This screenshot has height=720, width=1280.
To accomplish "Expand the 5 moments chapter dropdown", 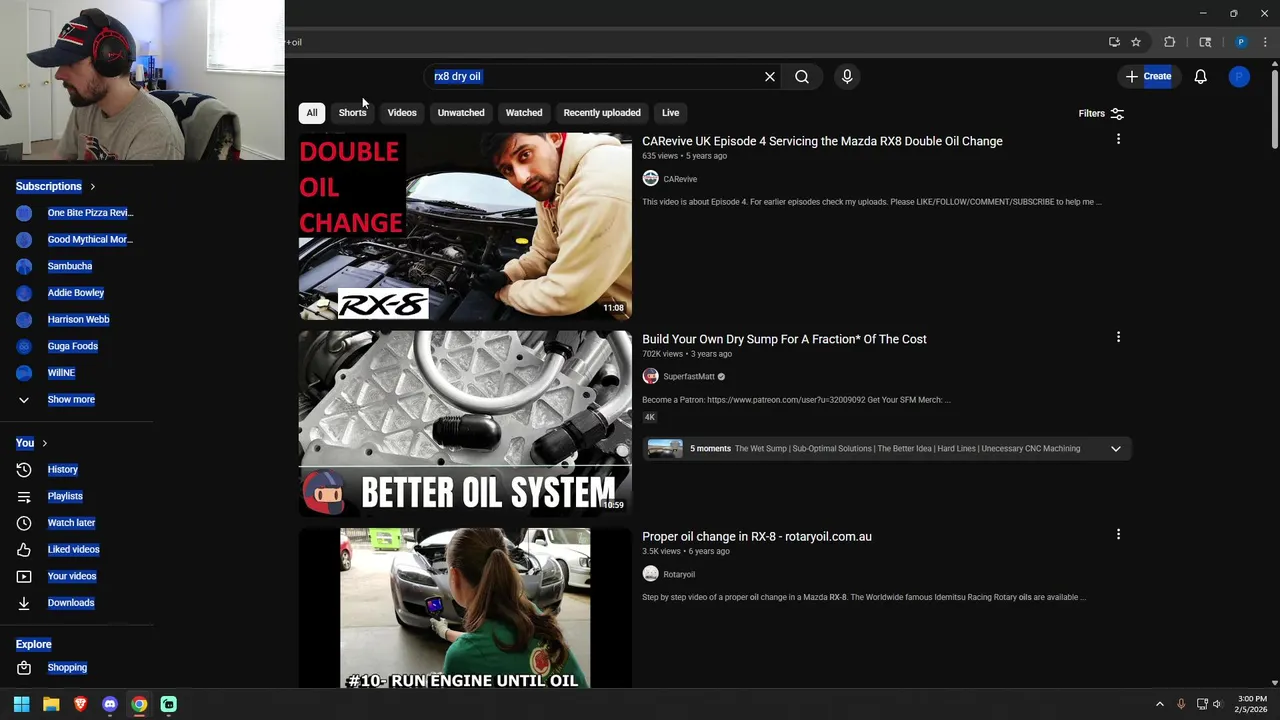I will (x=1115, y=448).
